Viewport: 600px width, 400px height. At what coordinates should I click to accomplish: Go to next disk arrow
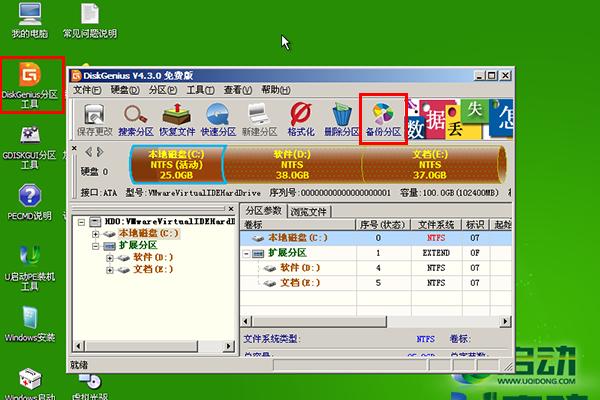pos(100,152)
